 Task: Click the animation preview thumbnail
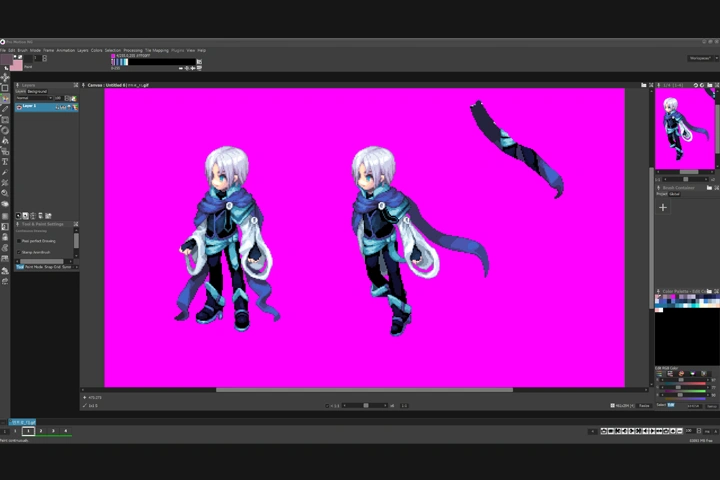pos(685,129)
